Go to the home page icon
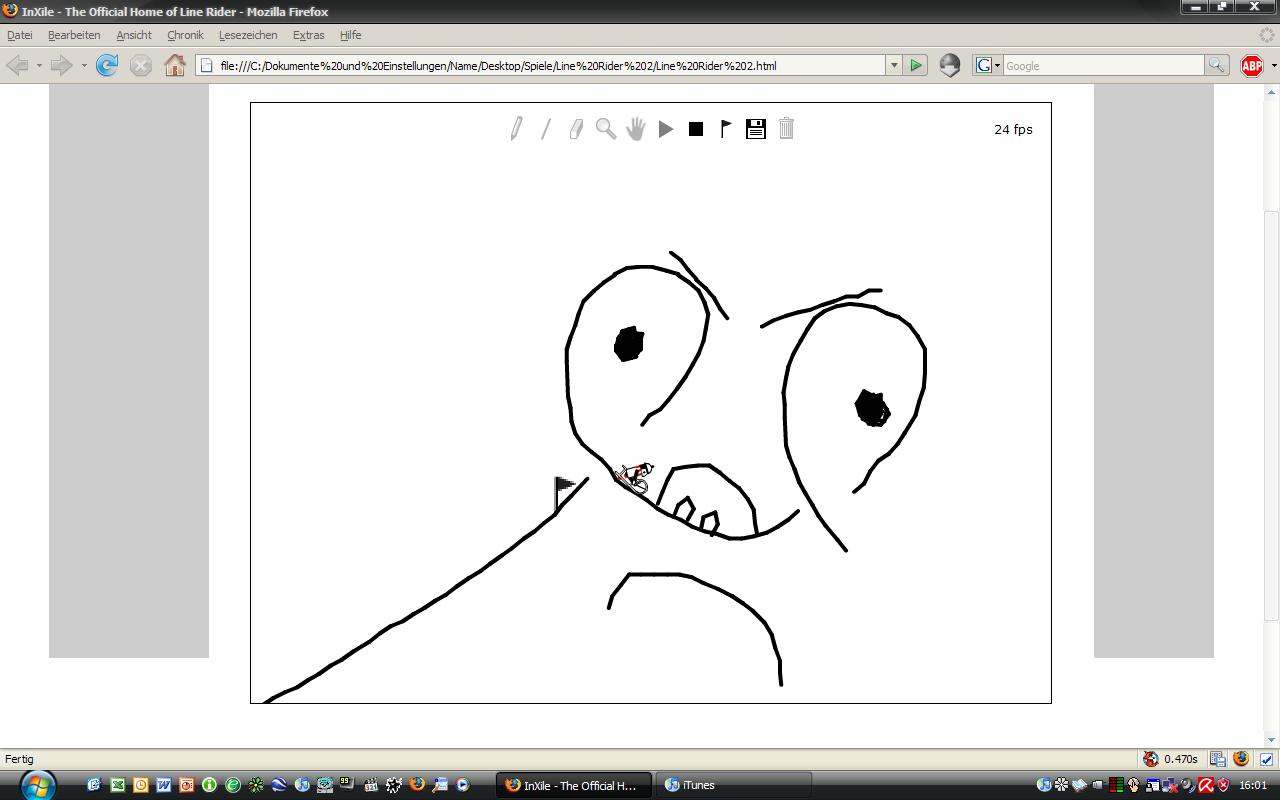The height and width of the screenshot is (800, 1280). tap(175, 66)
